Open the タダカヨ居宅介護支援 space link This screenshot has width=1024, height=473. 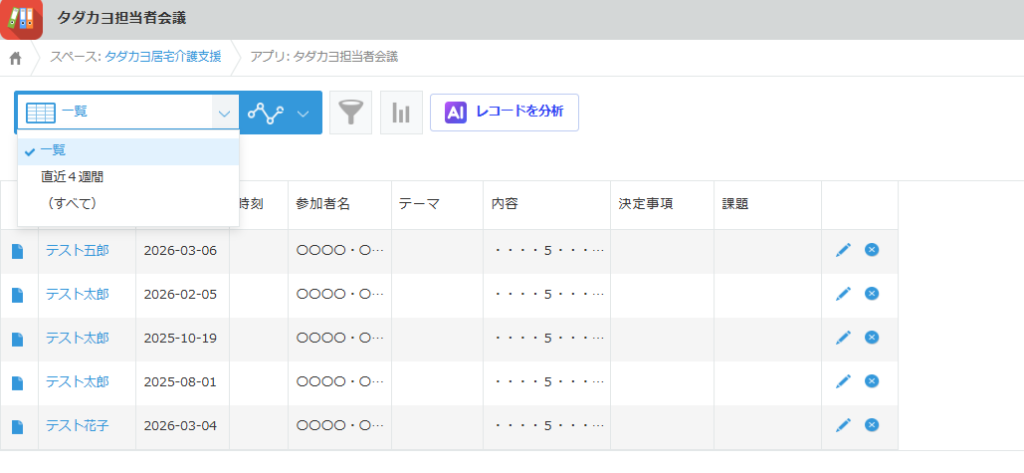pos(163,57)
